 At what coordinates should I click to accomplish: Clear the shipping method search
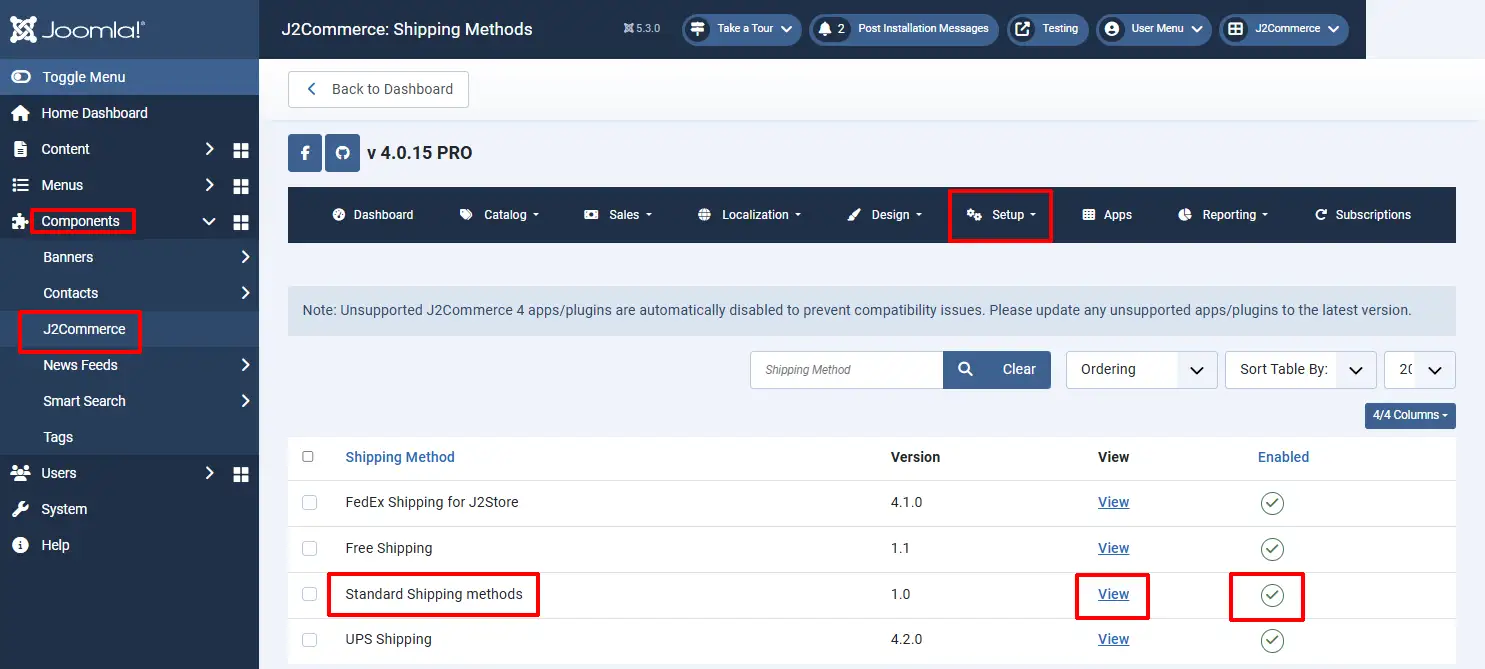1019,370
